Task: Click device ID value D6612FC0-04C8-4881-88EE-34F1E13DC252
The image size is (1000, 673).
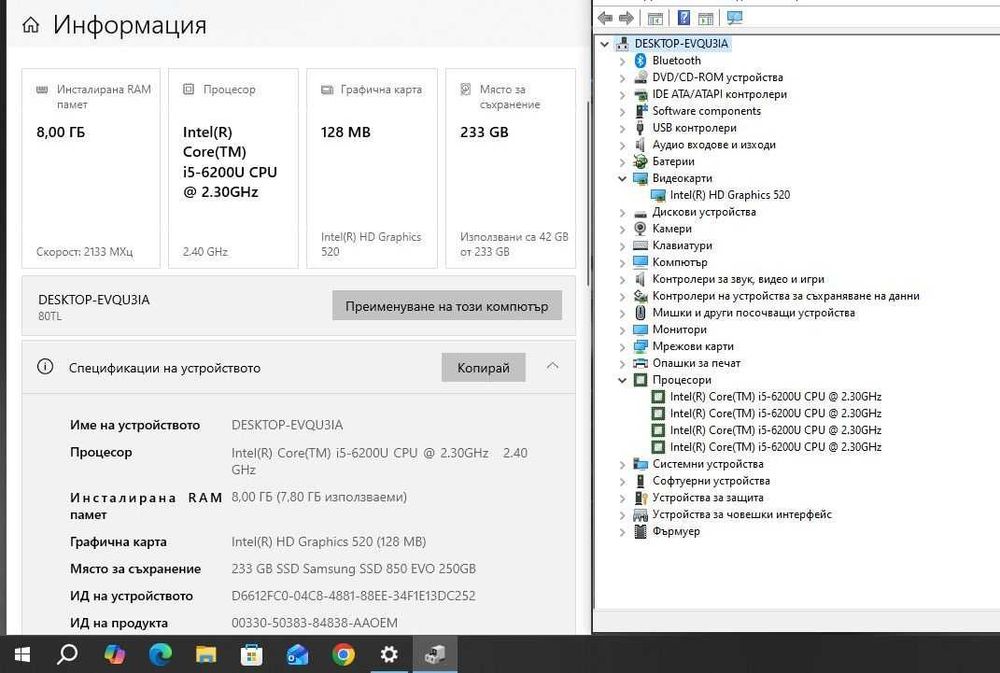Action: tap(353, 596)
